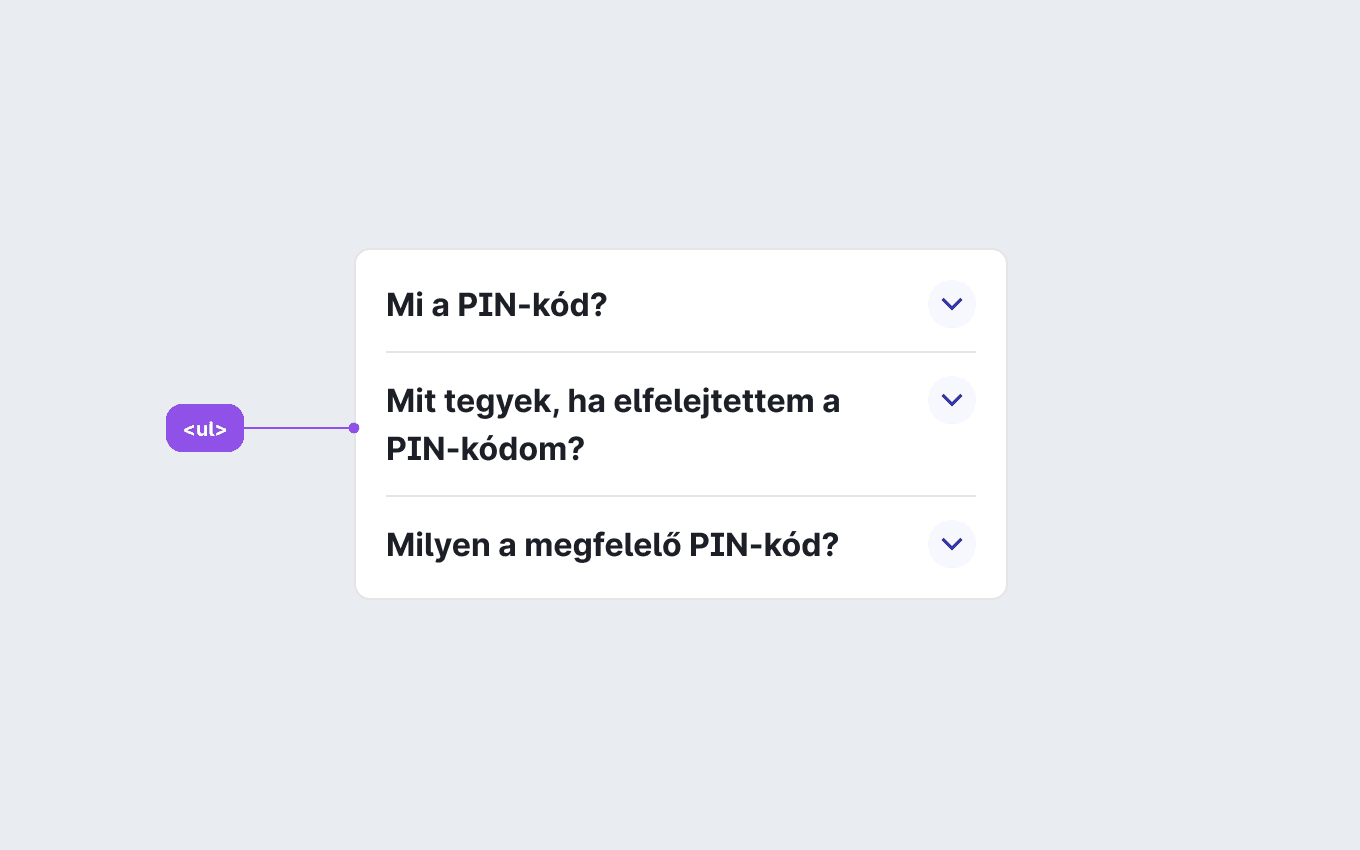Expand the "Mi a PIN-kód?" chevron
Screen dimensions: 1360x850
pyautogui.click(x=952, y=304)
